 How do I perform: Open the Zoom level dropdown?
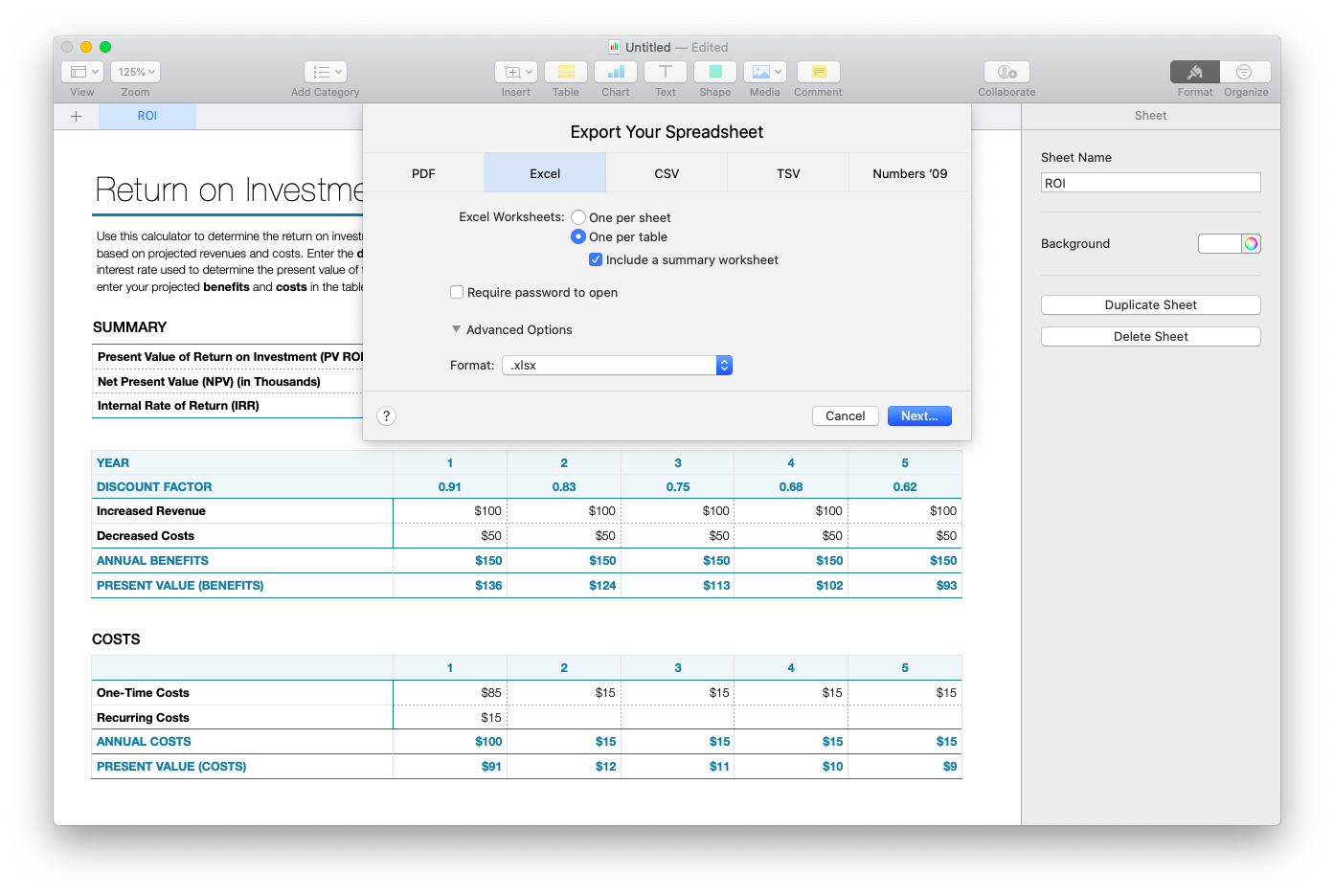click(135, 71)
